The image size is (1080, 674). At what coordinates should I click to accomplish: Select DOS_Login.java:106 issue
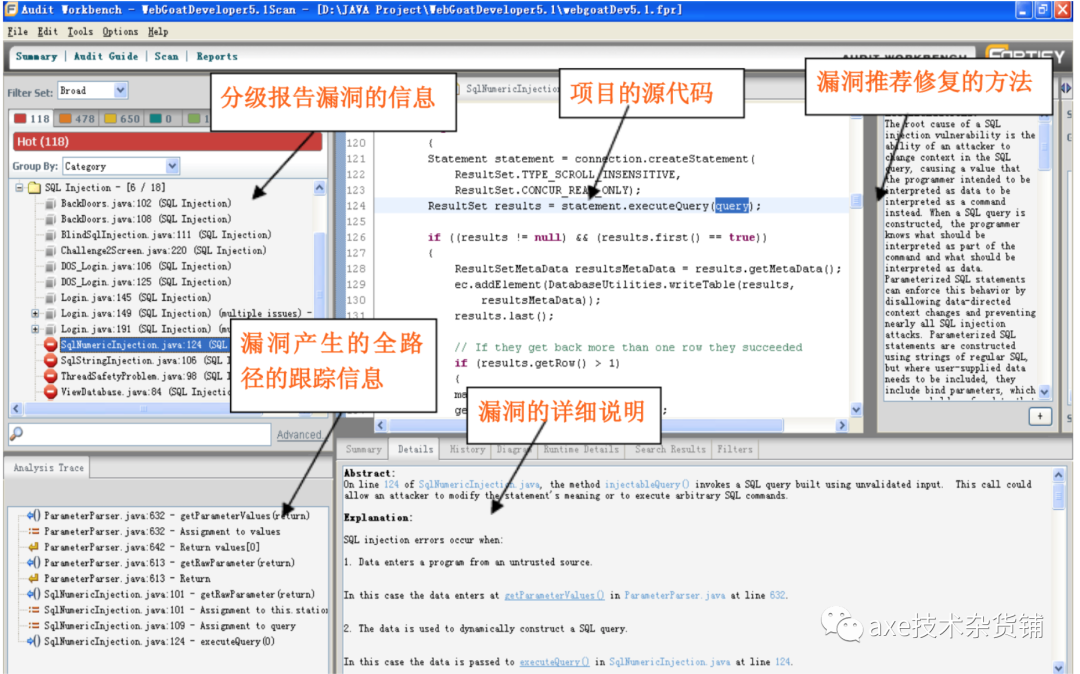145,266
